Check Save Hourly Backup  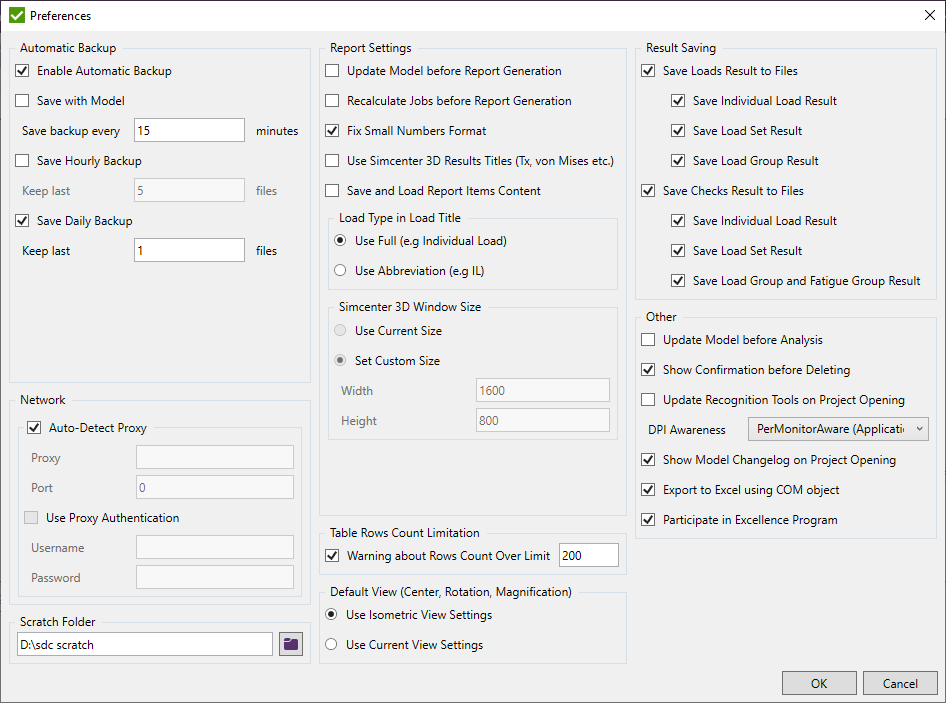click(22, 160)
